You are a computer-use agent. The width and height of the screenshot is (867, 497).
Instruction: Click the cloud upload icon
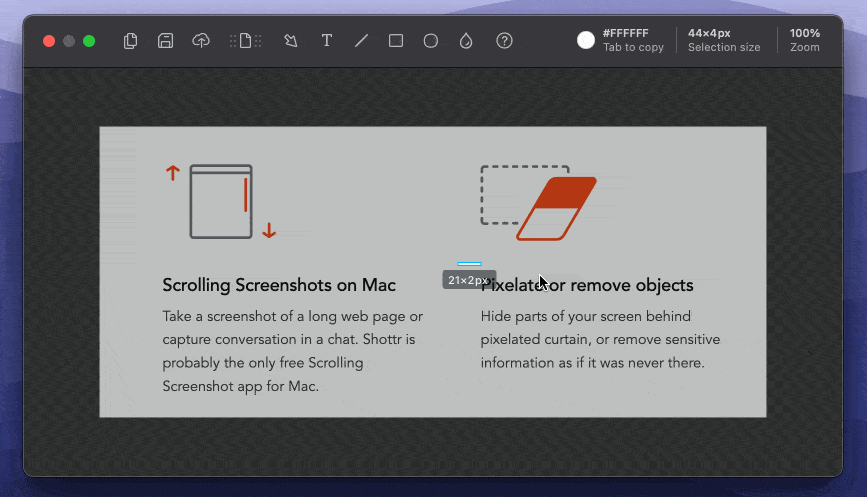pos(201,41)
